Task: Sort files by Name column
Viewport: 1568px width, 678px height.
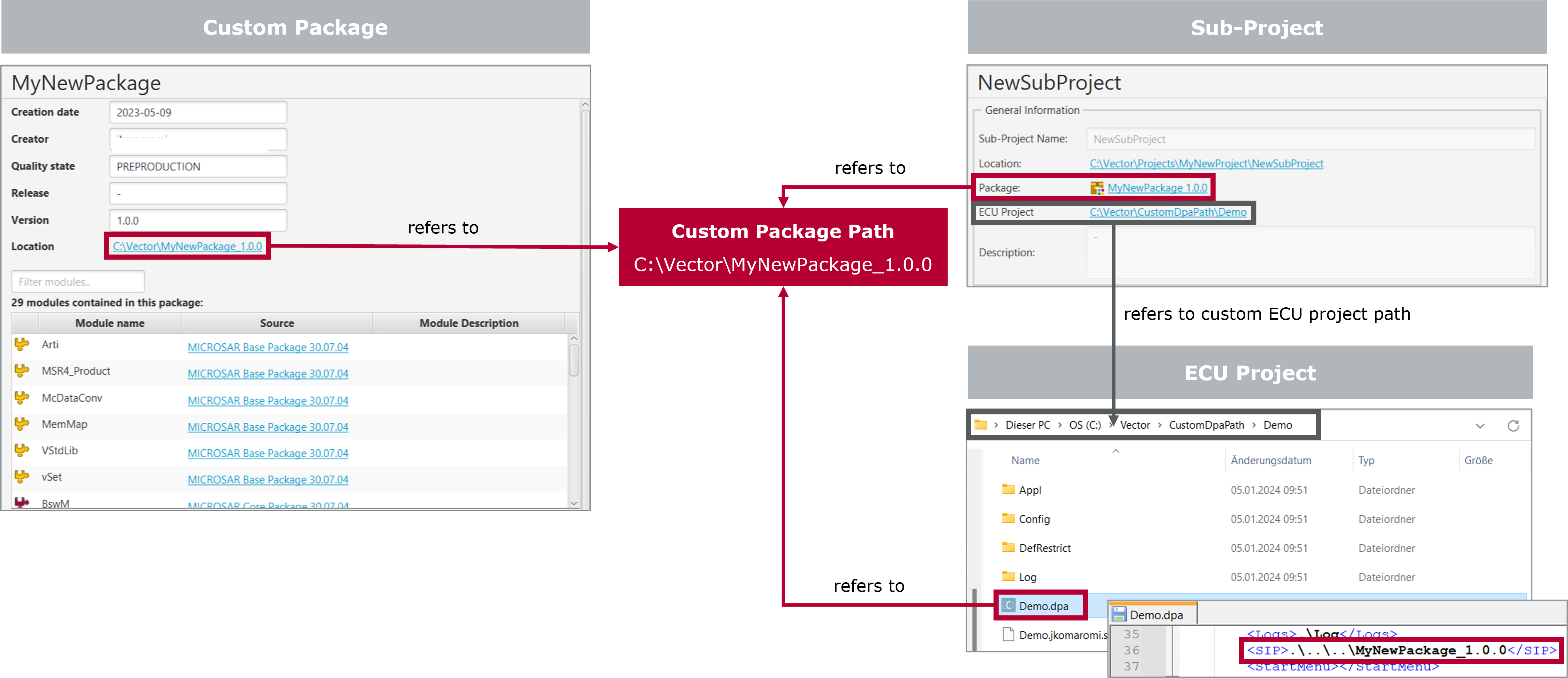Action: 1025,460
